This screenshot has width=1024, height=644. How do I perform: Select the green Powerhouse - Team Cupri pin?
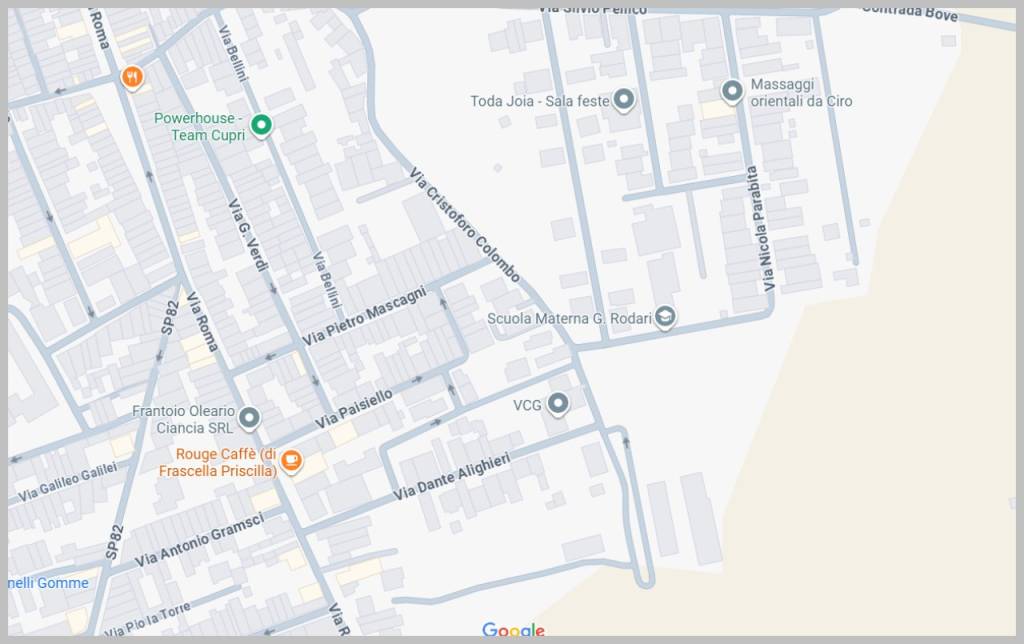pyautogui.click(x=261, y=125)
